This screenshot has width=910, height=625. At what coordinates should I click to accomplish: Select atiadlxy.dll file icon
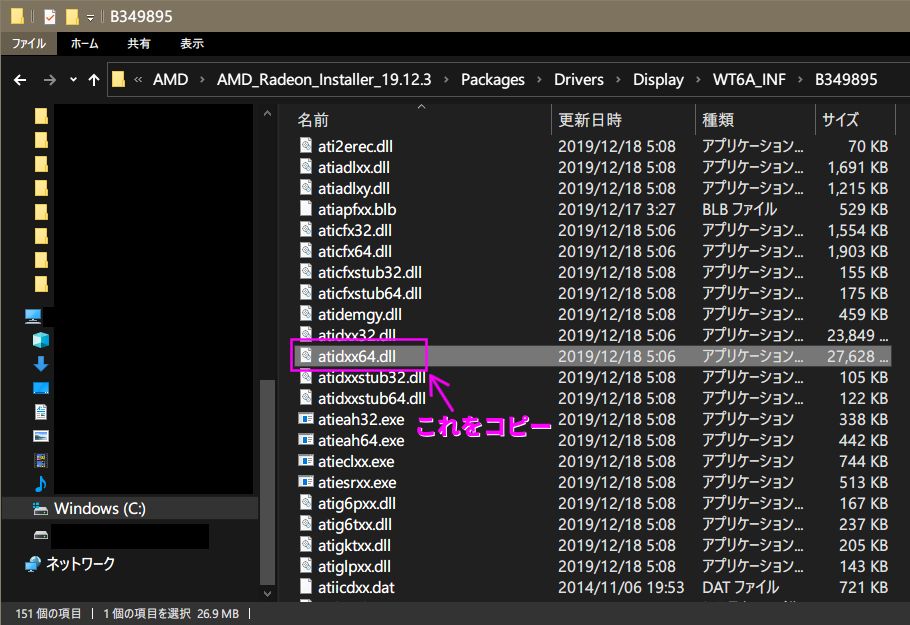tap(306, 187)
